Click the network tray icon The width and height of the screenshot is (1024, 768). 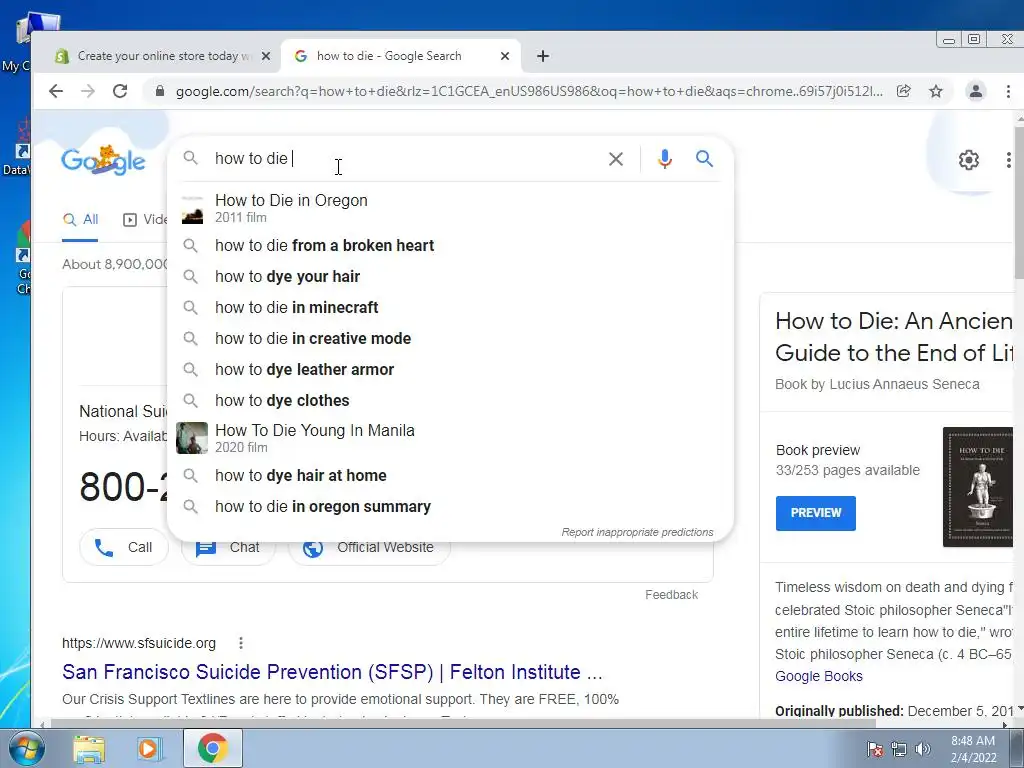(x=899, y=749)
